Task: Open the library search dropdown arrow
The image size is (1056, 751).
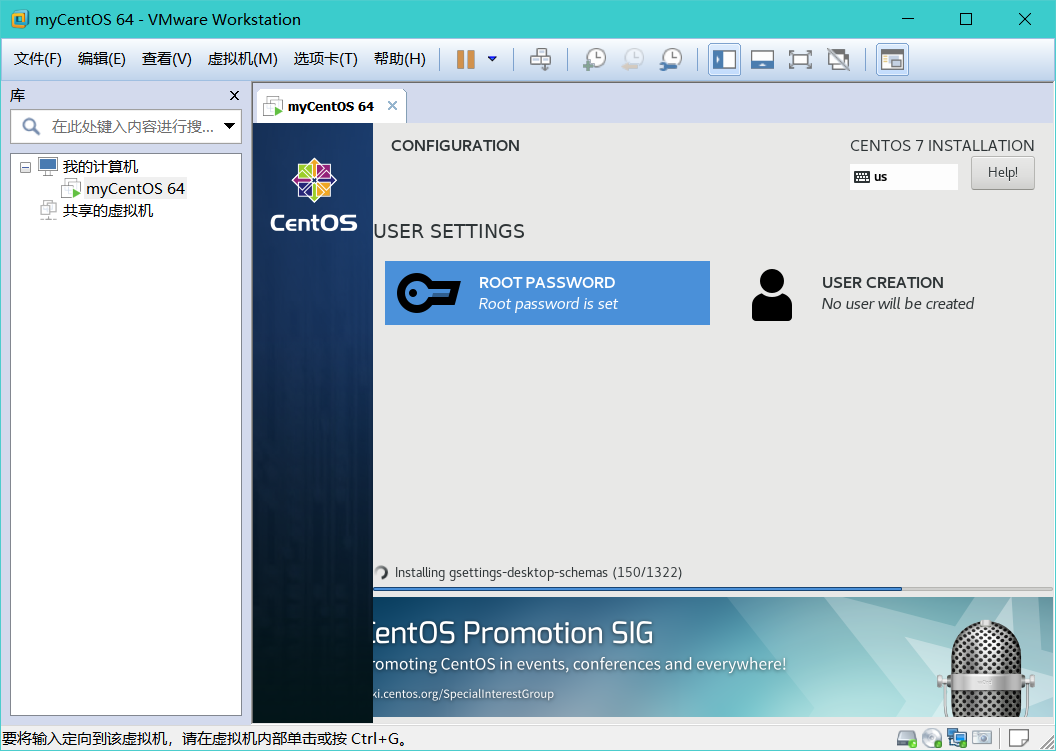Action: tap(230, 126)
